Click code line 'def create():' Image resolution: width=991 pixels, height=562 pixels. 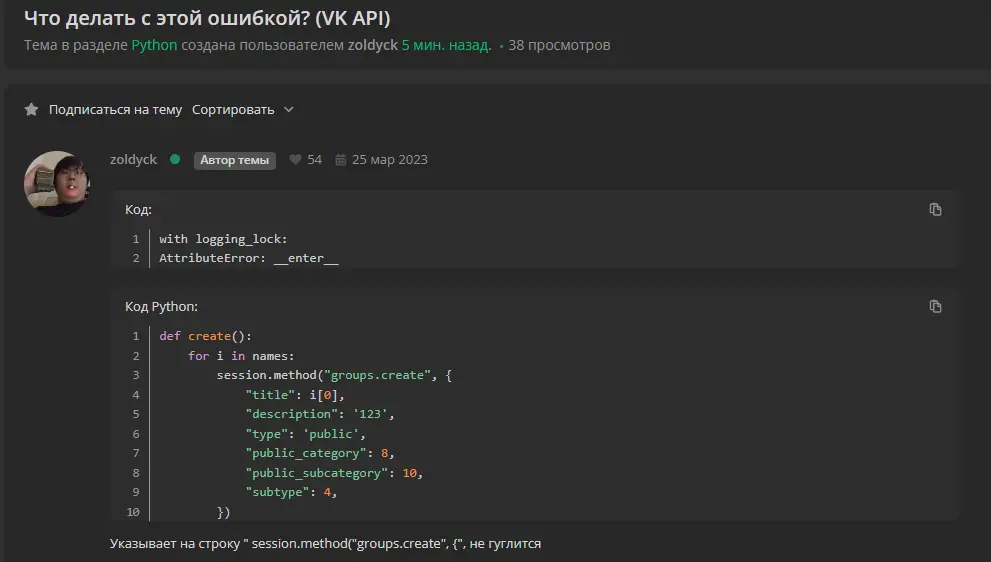(205, 336)
